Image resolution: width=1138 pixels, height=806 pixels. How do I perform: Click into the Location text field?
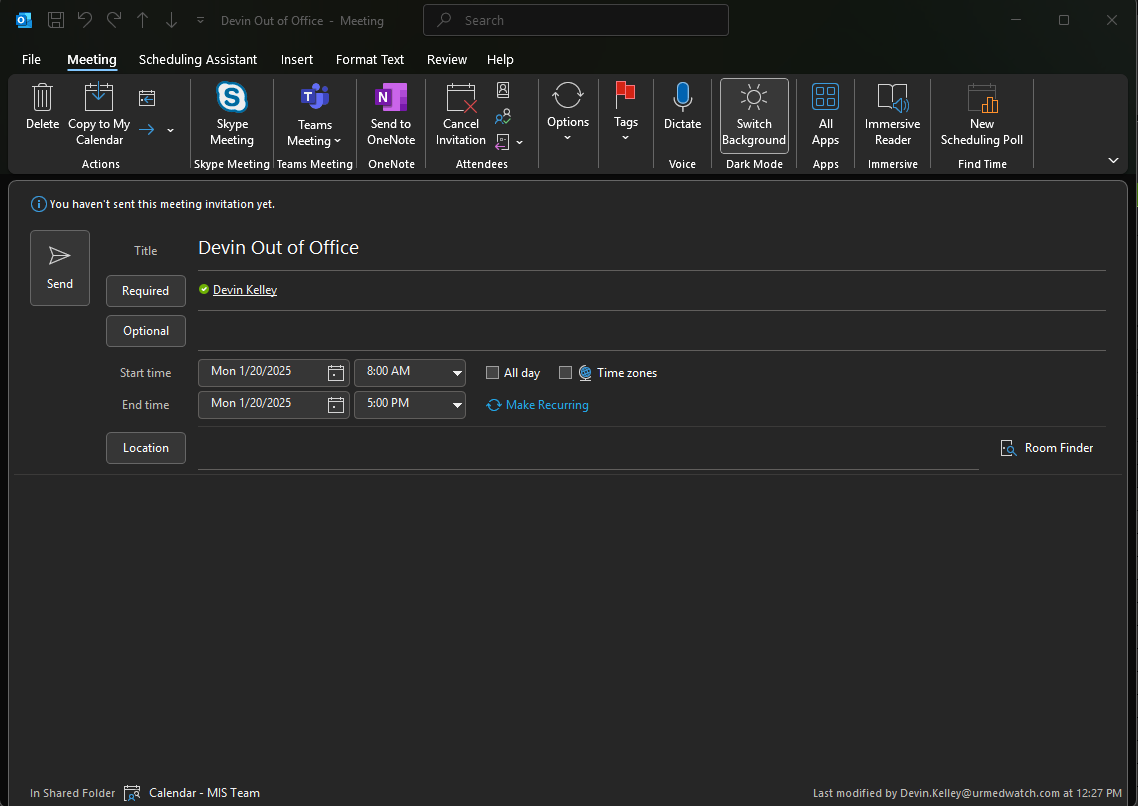(588, 449)
